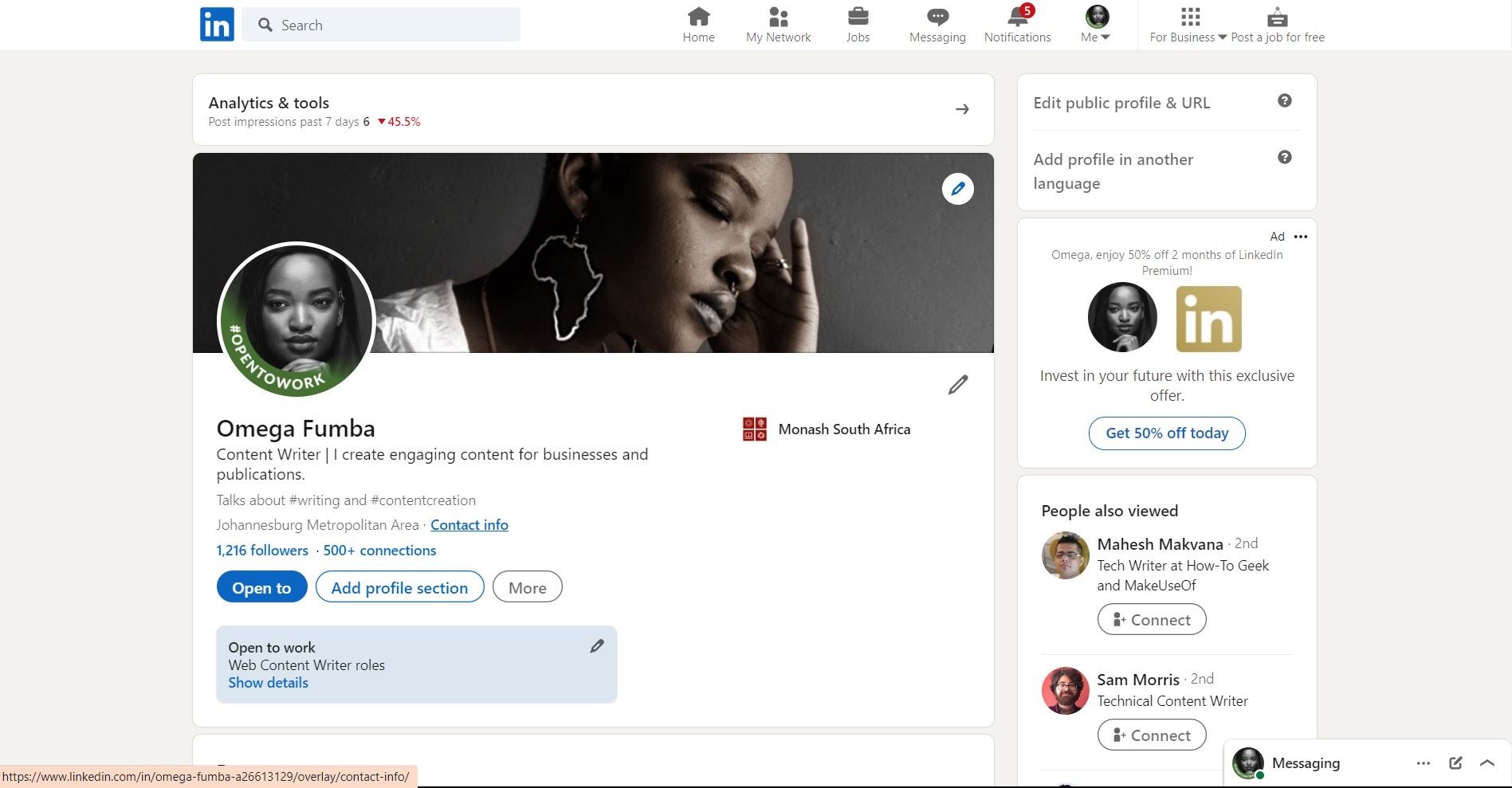The height and width of the screenshot is (788, 1512).
Task: Edit the intro section pencil icon
Action: point(957,384)
